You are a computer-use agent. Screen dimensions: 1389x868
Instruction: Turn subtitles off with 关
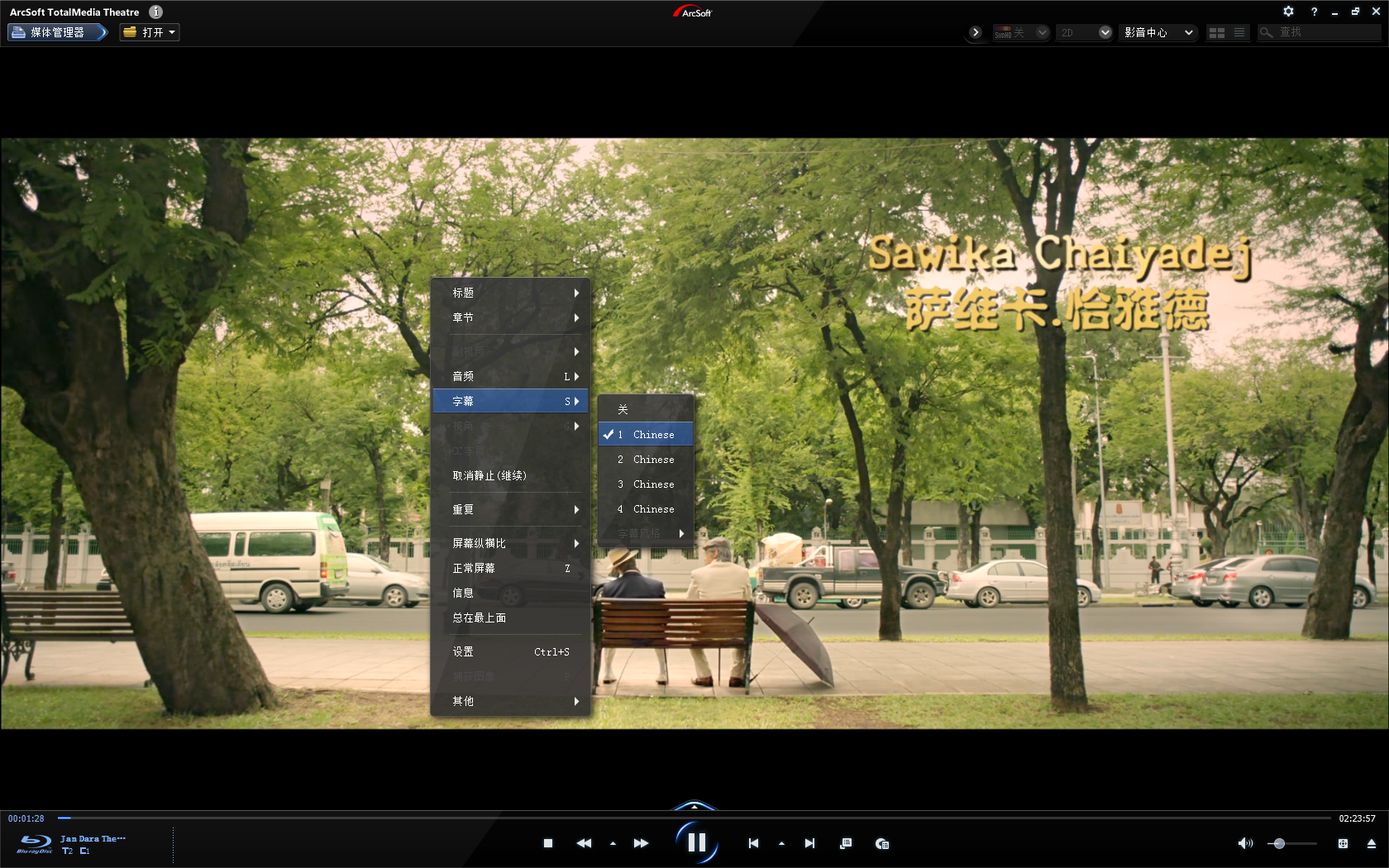coord(646,409)
